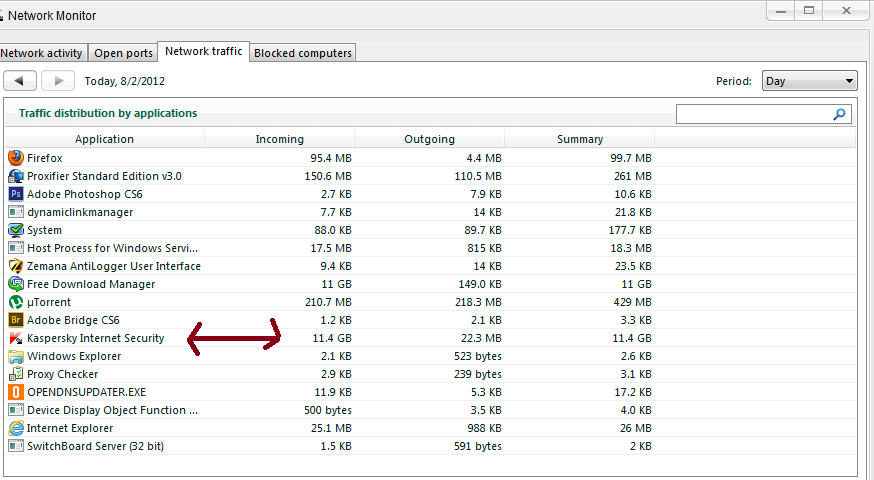Screen dimensions: 874x480
Task: Maximize the Network Monitor window
Action: [x=809, y=11]
